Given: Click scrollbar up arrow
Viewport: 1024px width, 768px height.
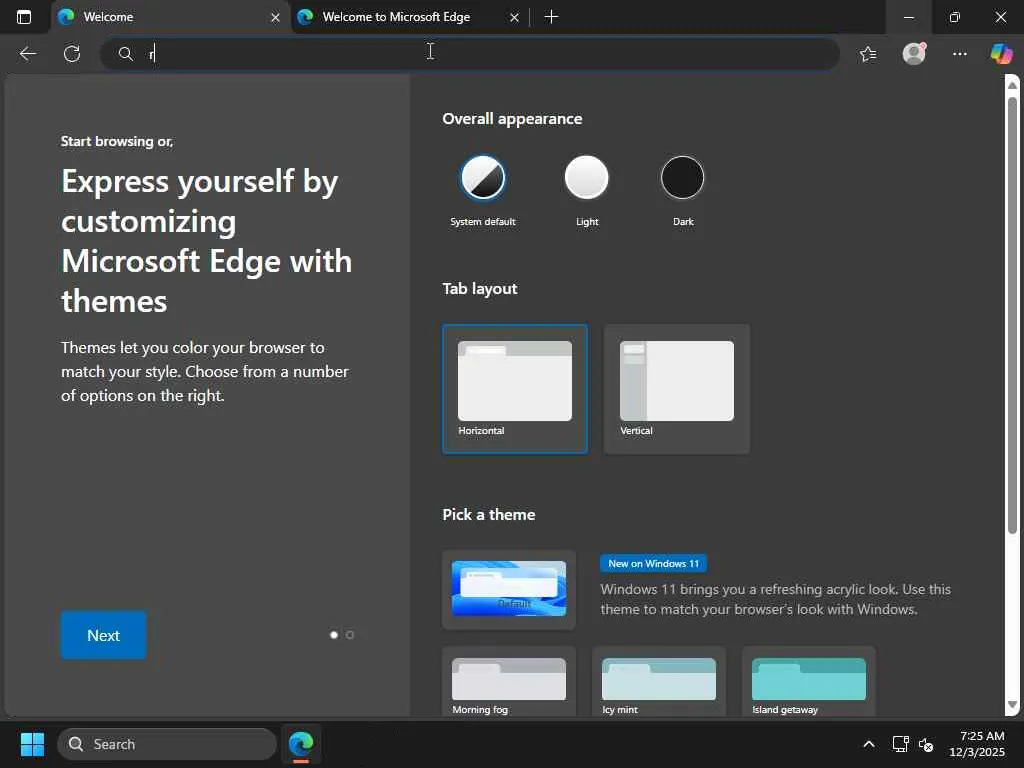Looking at the screenshot, I should point(1012,85).
